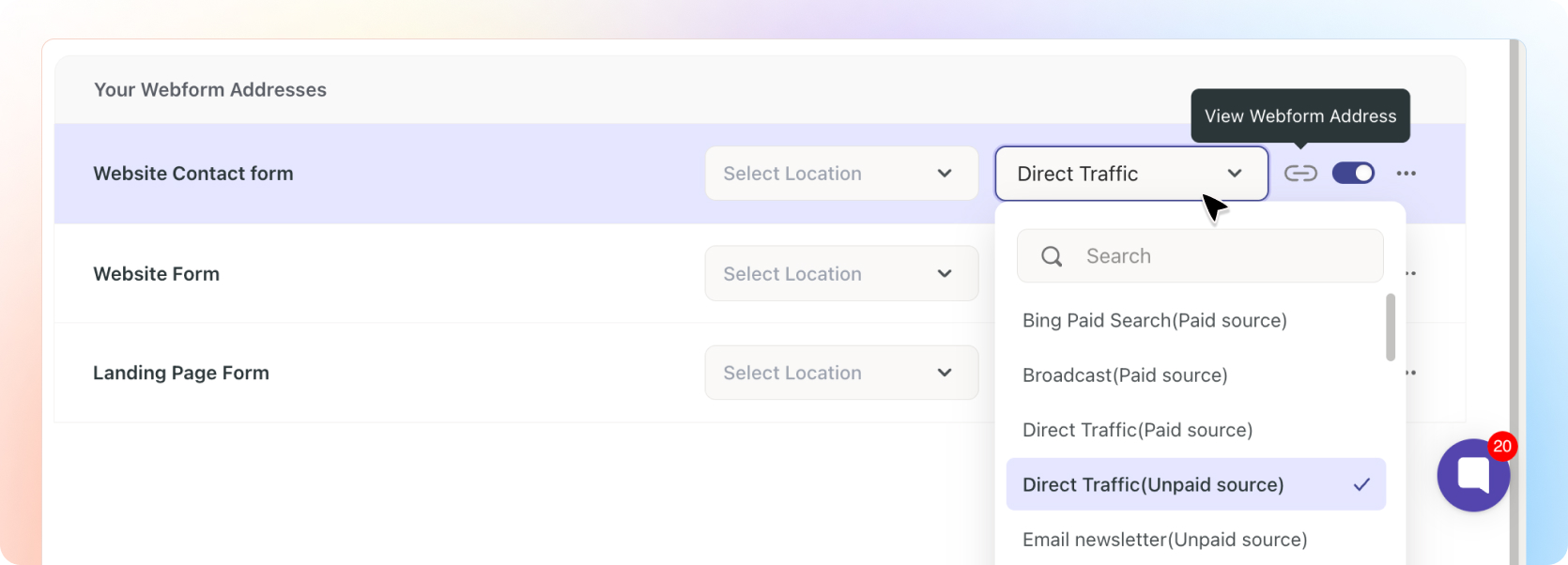Screen dimensions: 1568x565
Task: Open the chat support bubble
Action: click(1472, 475)
